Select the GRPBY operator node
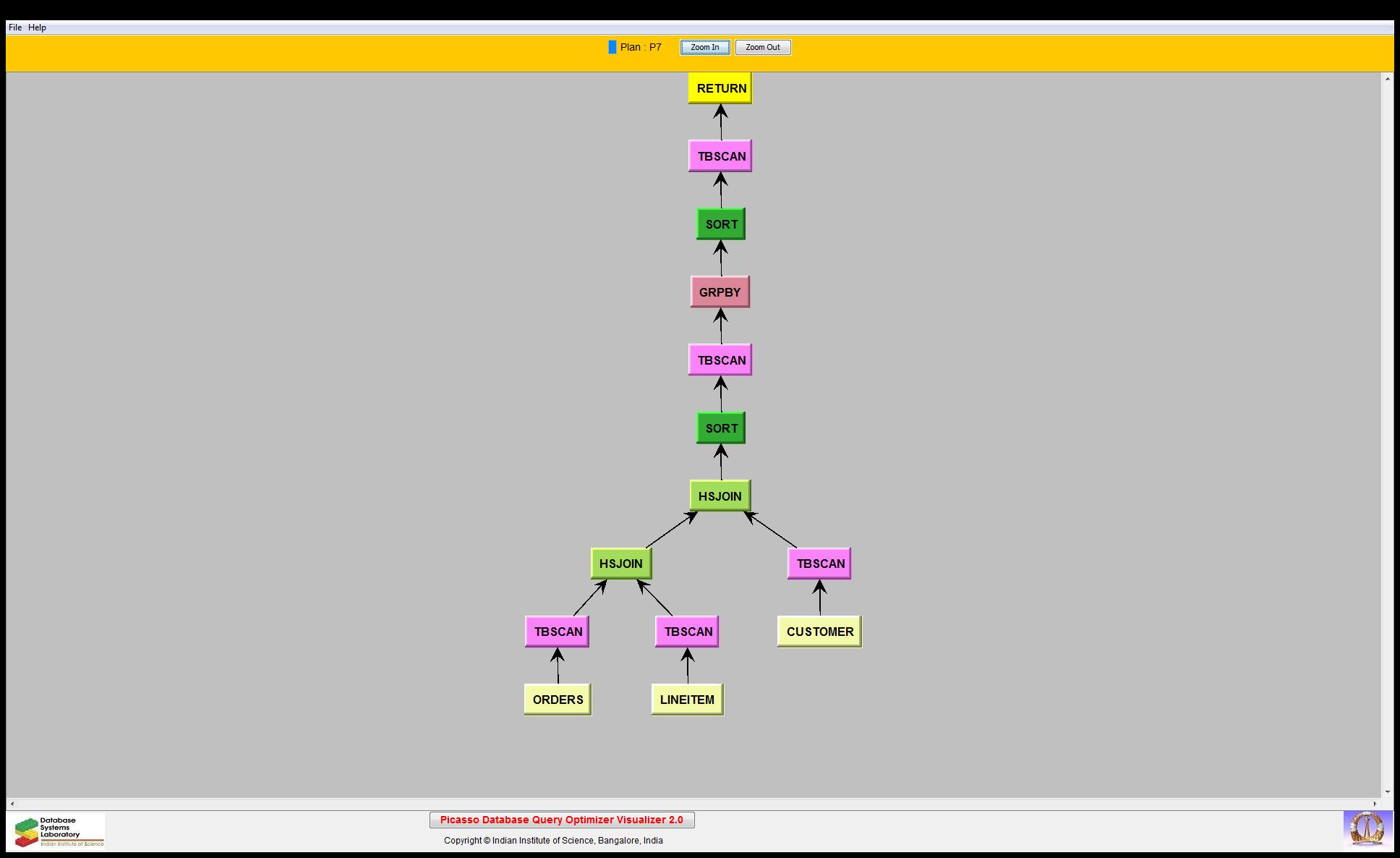 pos(720,292)
